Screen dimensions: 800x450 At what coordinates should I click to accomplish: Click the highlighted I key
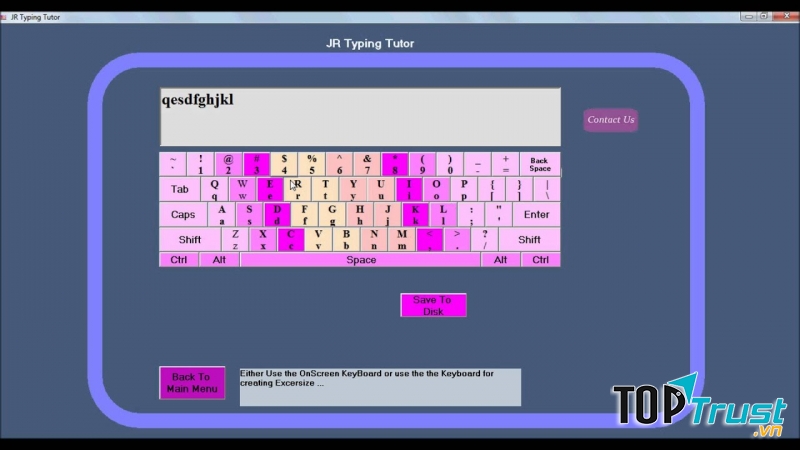(x=409, y=189)
